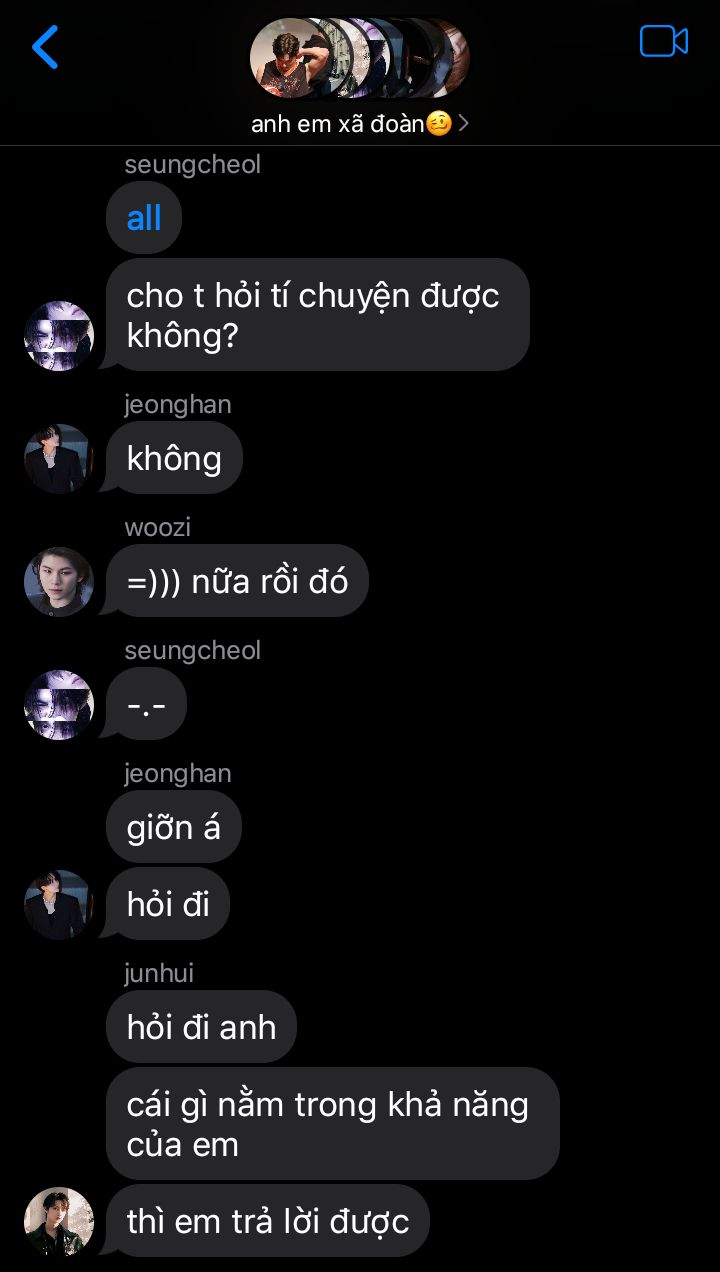Tap the 'woozi' sender name label
720x1272 pixels.
tap(157, 527)
